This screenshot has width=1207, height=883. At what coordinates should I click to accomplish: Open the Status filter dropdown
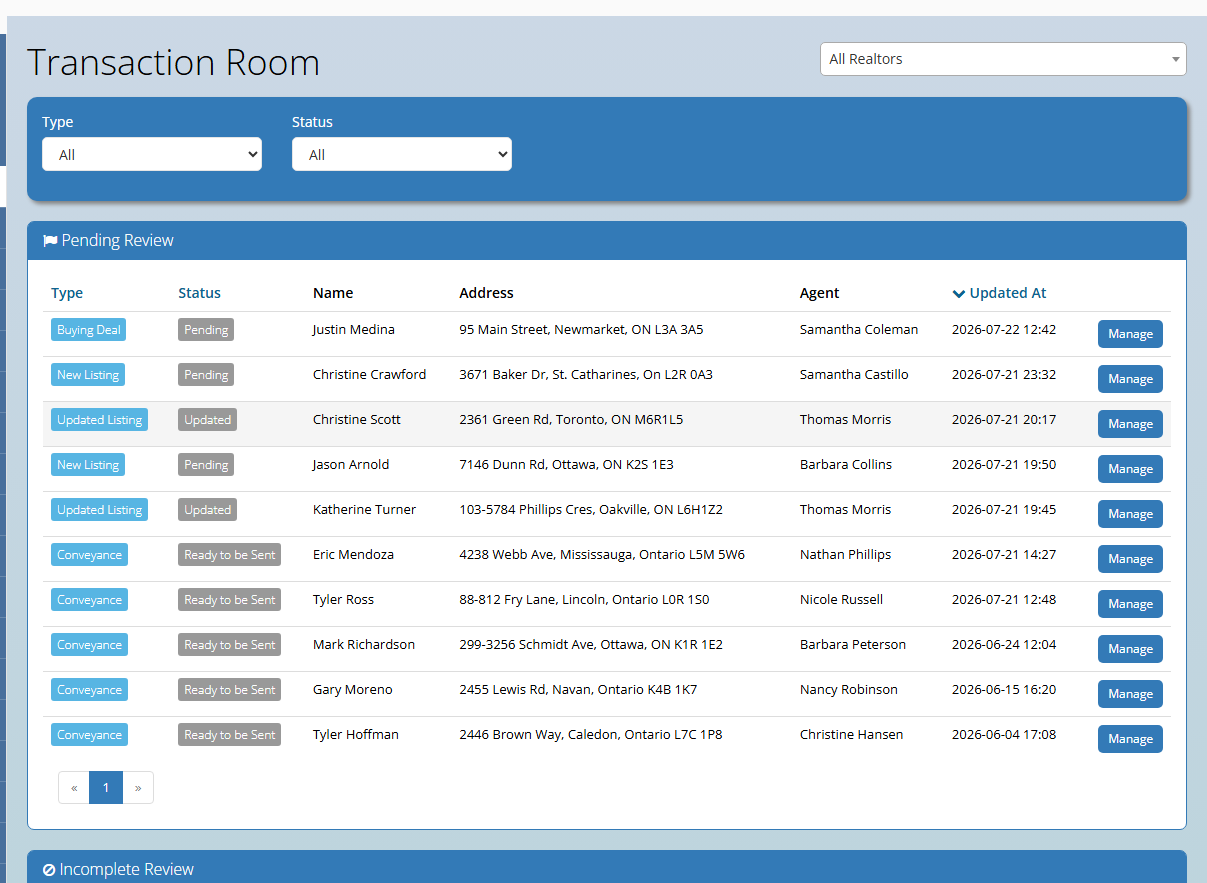(402, 154)
